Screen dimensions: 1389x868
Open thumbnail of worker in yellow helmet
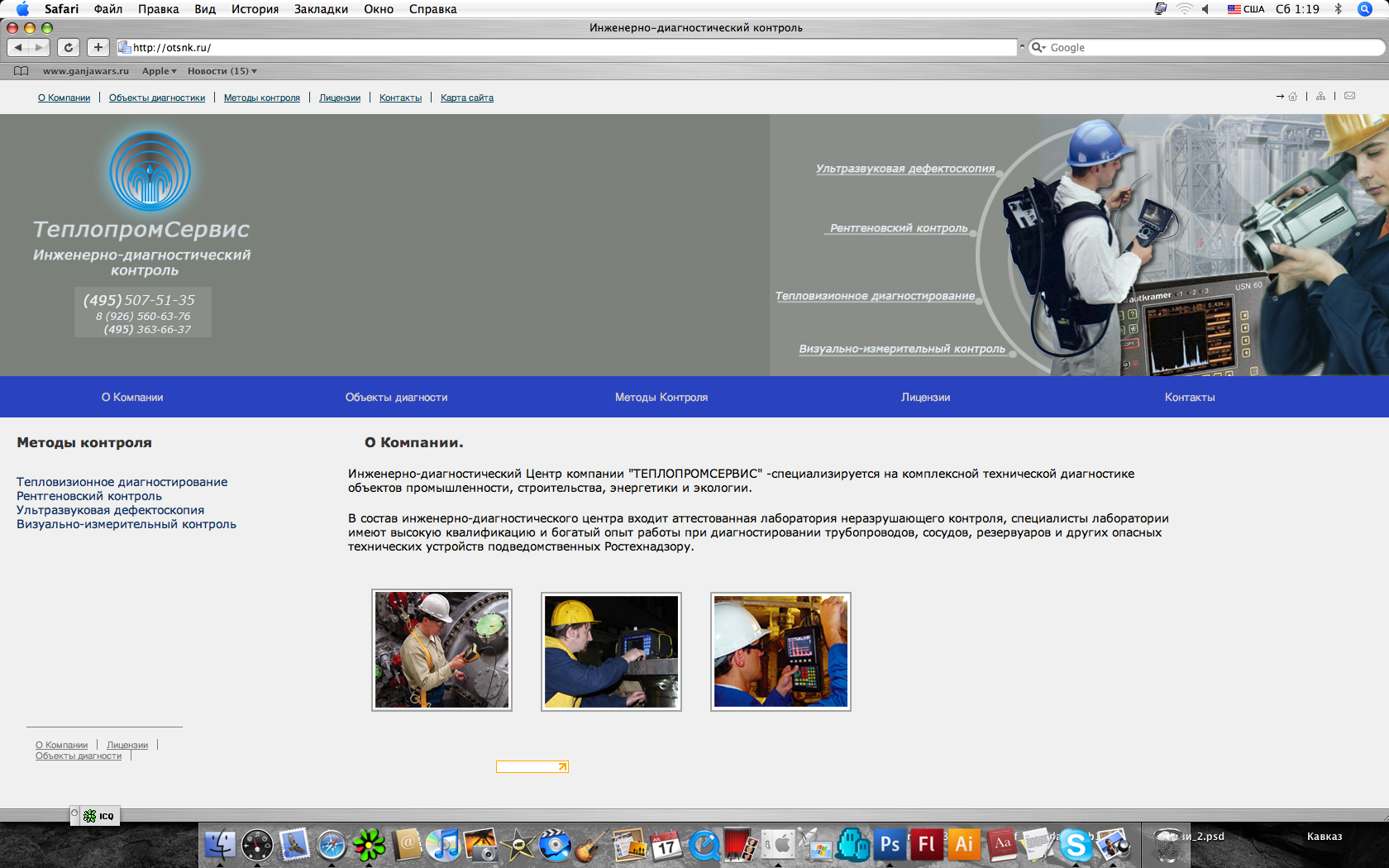tap(611, 651)
